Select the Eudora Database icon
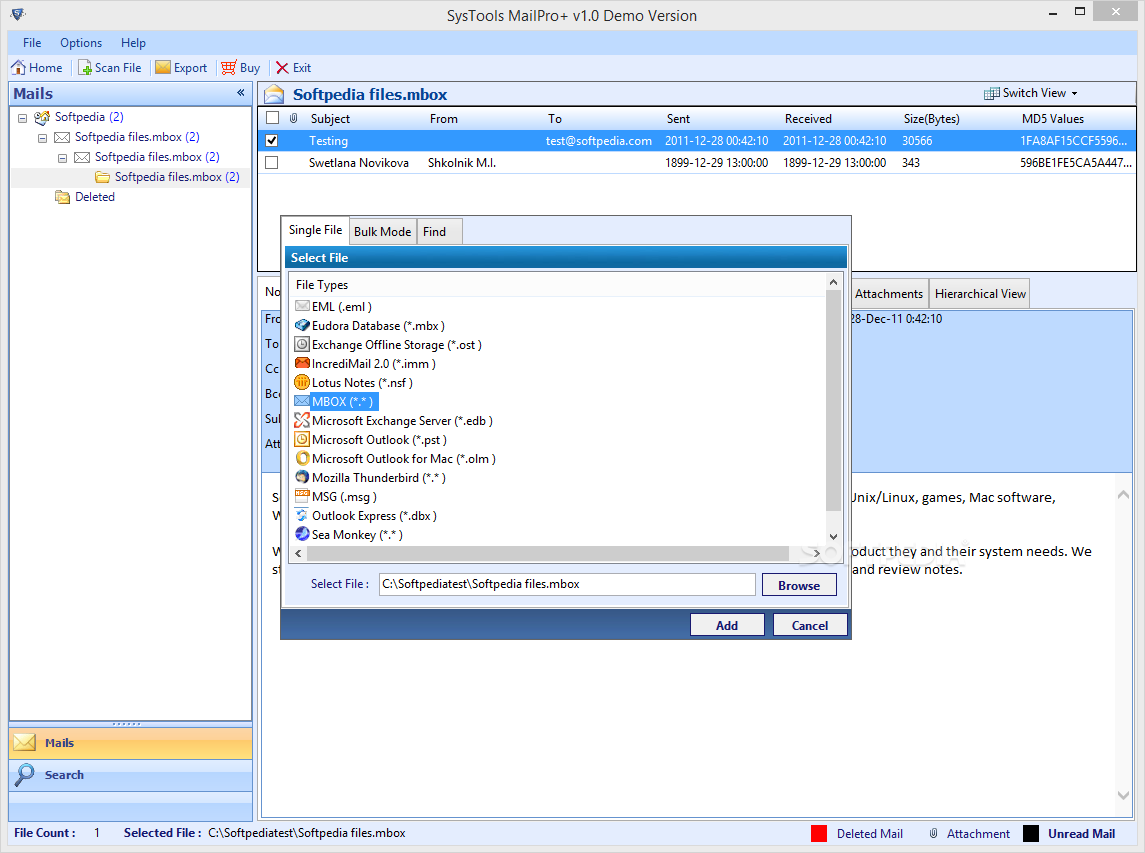This screenshot has width=1145, height=853. click(x=302, y=325)
